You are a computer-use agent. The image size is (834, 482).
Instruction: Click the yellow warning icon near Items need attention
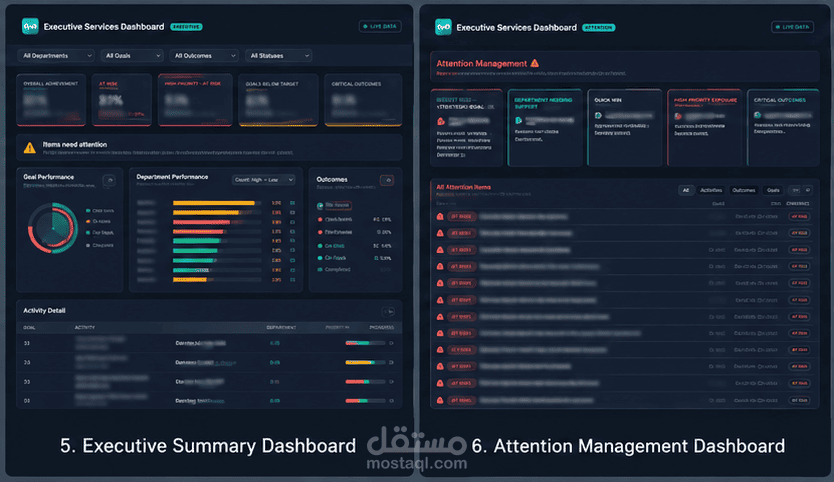30,148
